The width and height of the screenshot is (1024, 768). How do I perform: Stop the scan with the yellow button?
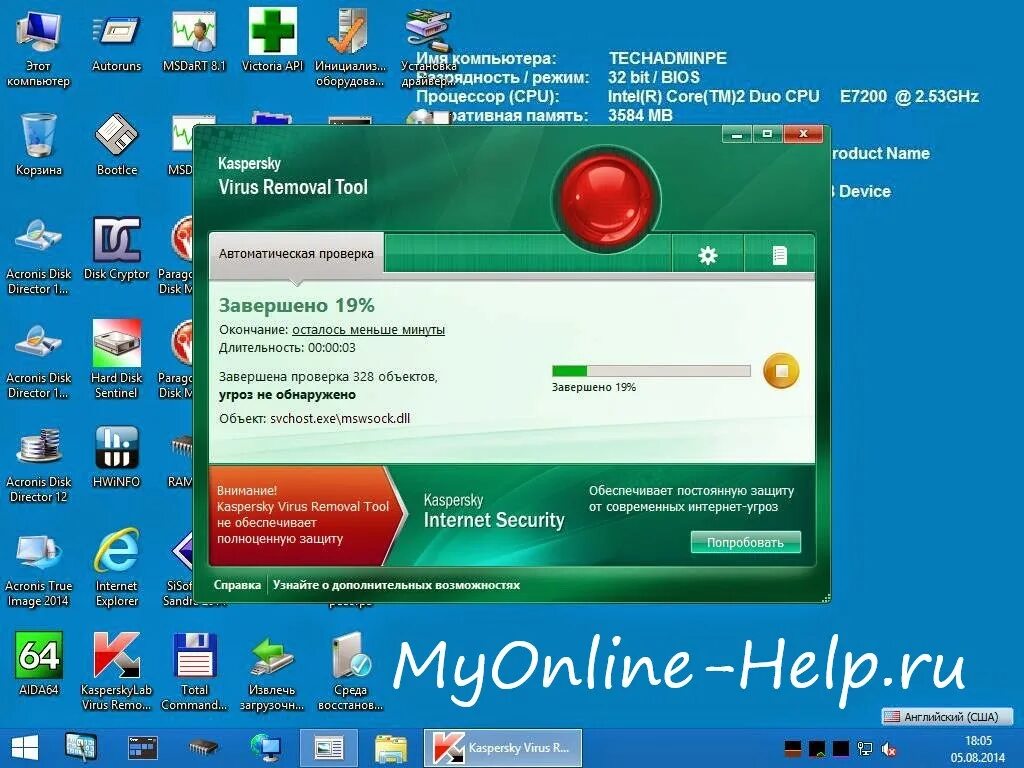[x=781, y=371]
